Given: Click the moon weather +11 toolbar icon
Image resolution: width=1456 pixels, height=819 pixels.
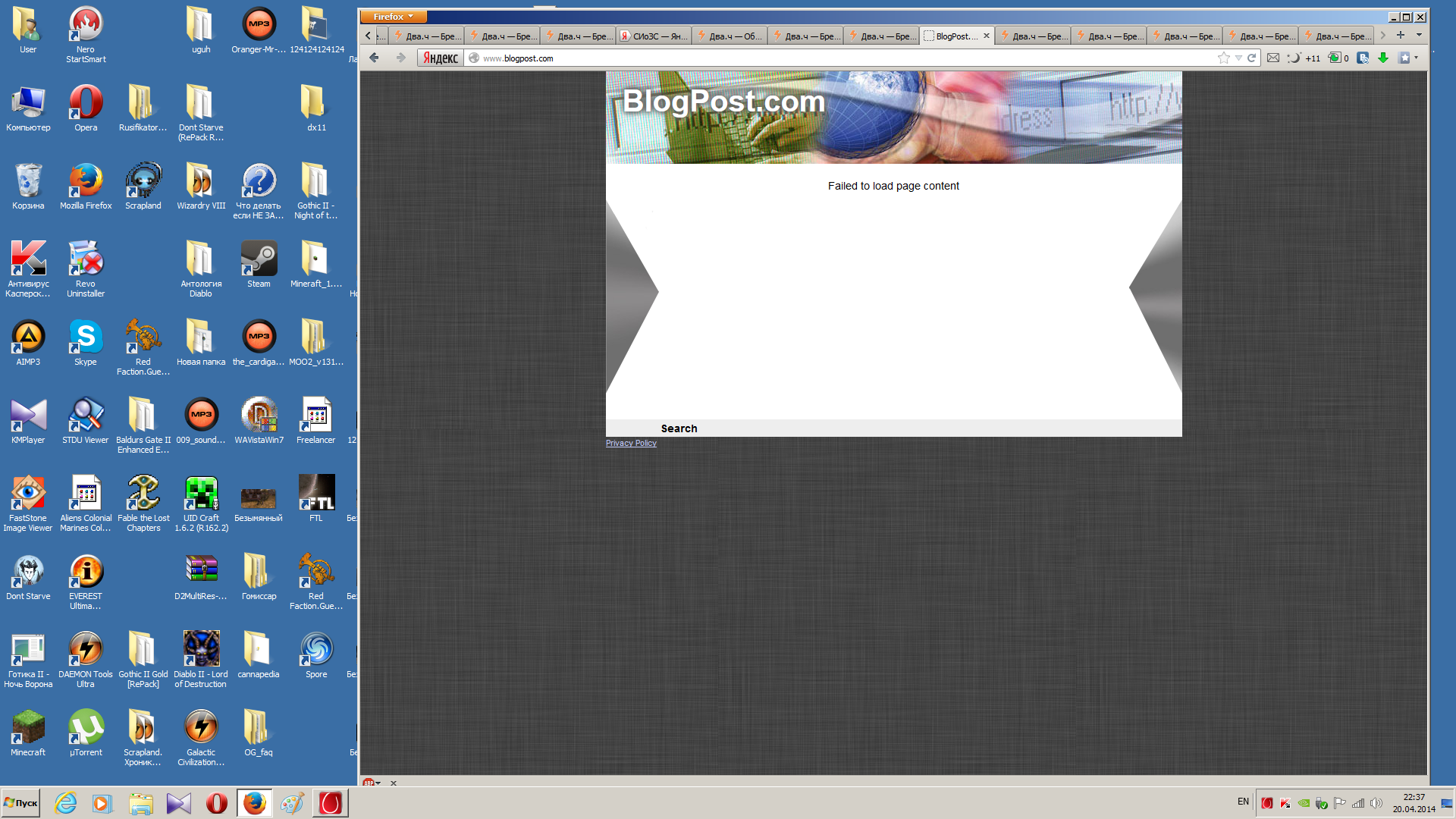Looking at the screenshot, I should click(x=1304, y=58).
